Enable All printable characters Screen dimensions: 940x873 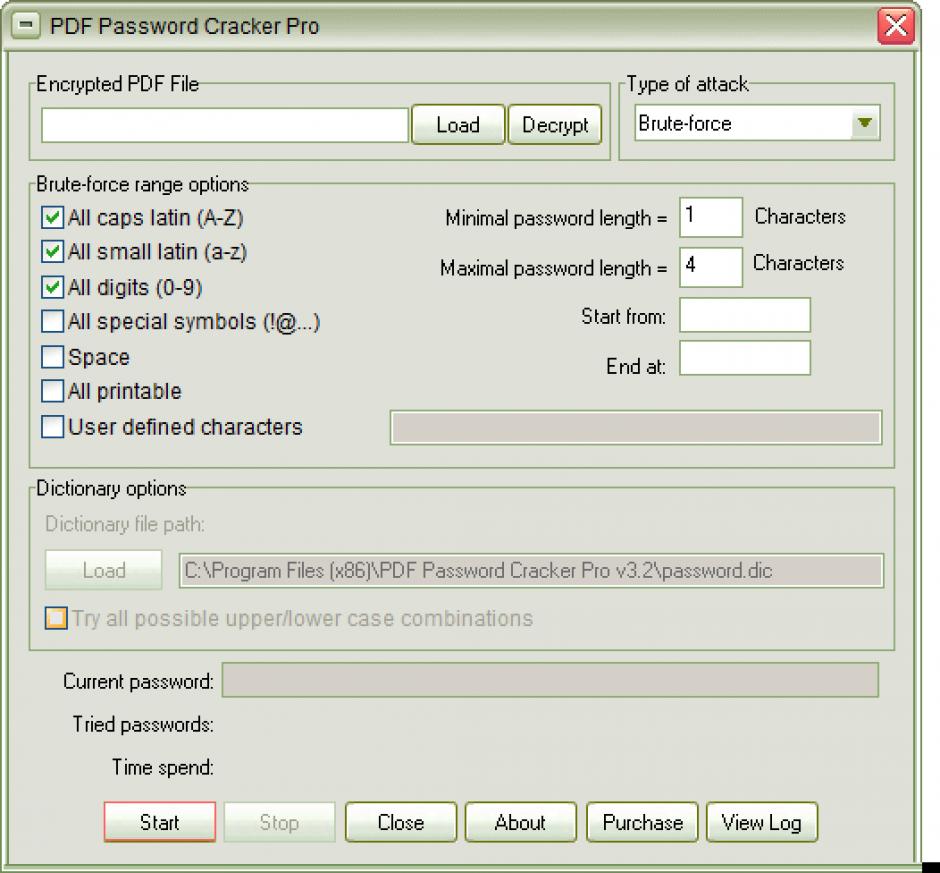[x=53, y=391]
